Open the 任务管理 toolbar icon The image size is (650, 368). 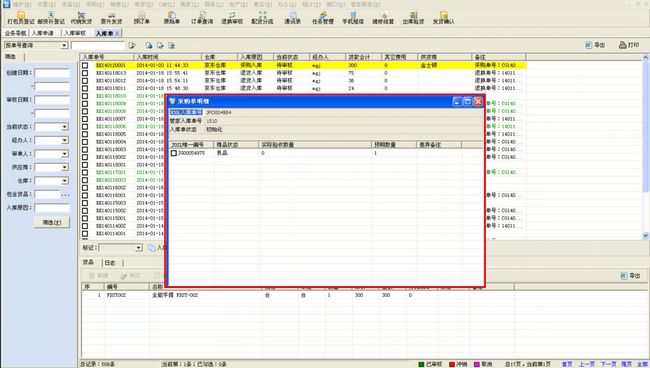(x=323, y=17)
